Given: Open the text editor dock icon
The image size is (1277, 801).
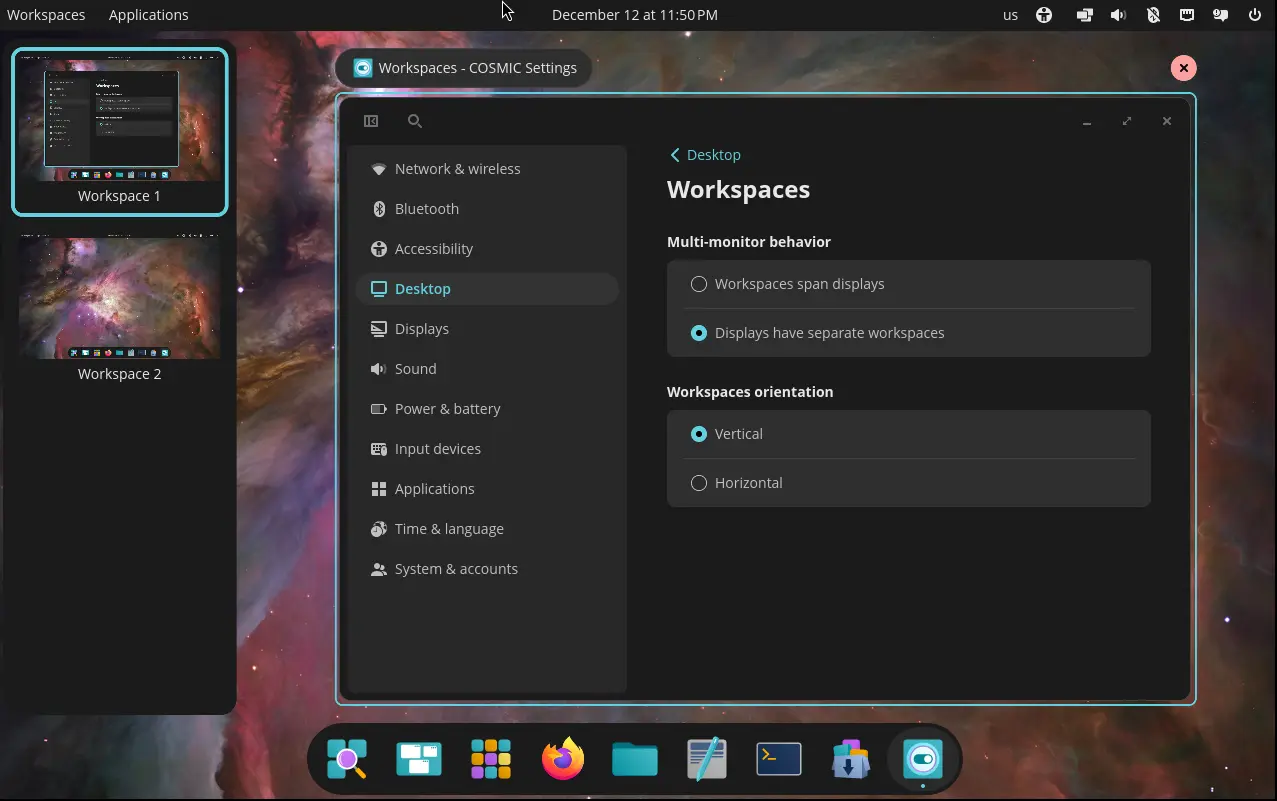Looking at the screenshot, I should (x=707, y=759).
